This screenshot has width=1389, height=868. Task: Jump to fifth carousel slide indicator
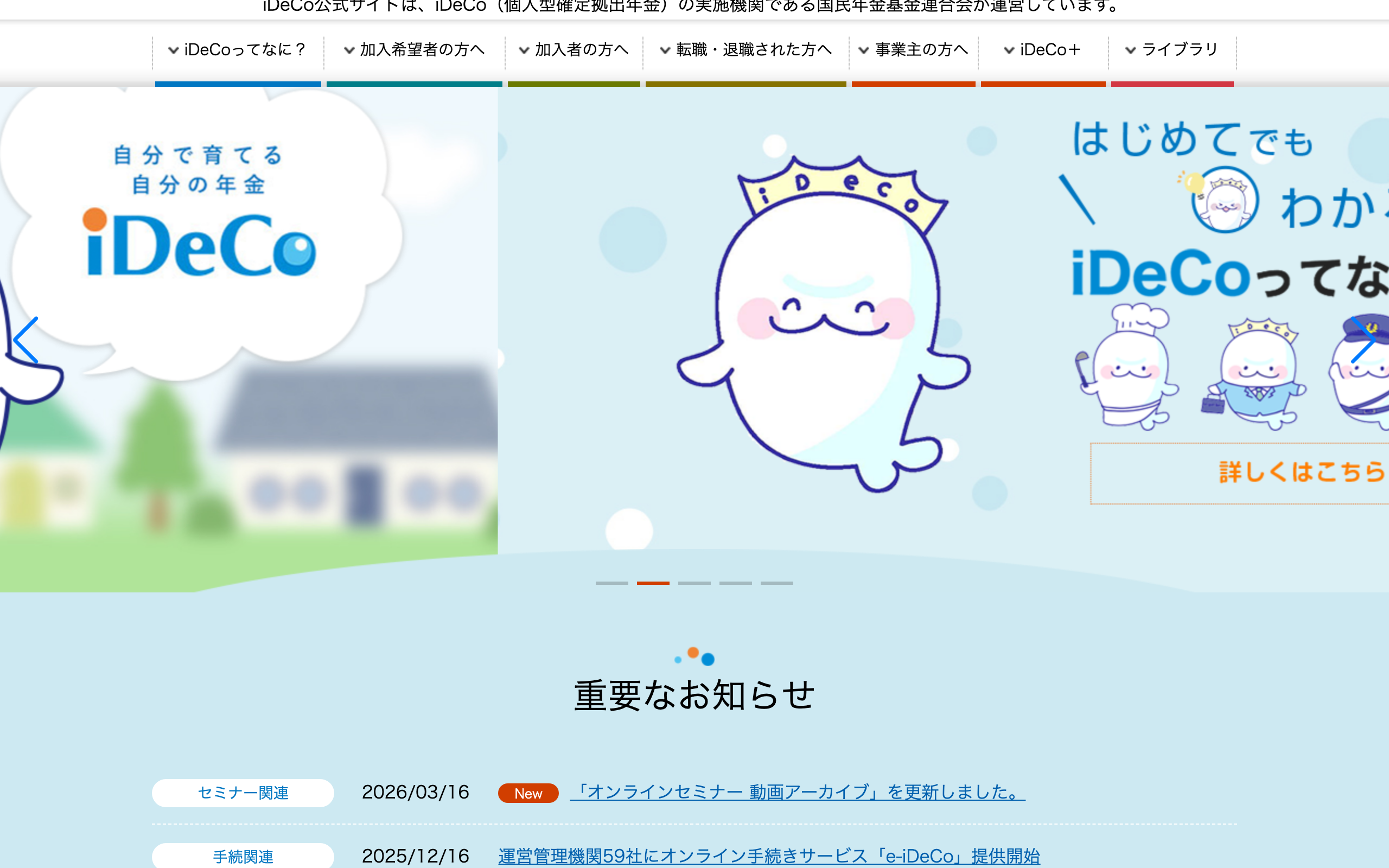777,583
